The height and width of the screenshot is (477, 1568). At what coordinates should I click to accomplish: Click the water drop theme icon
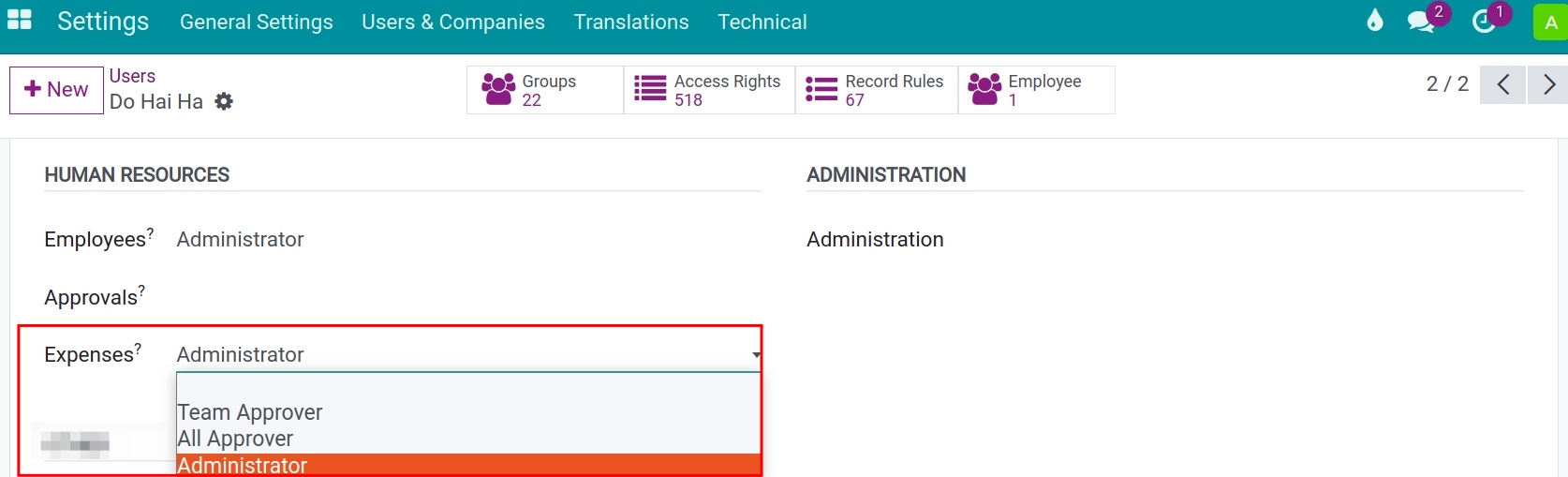(x=1374, y=21)
